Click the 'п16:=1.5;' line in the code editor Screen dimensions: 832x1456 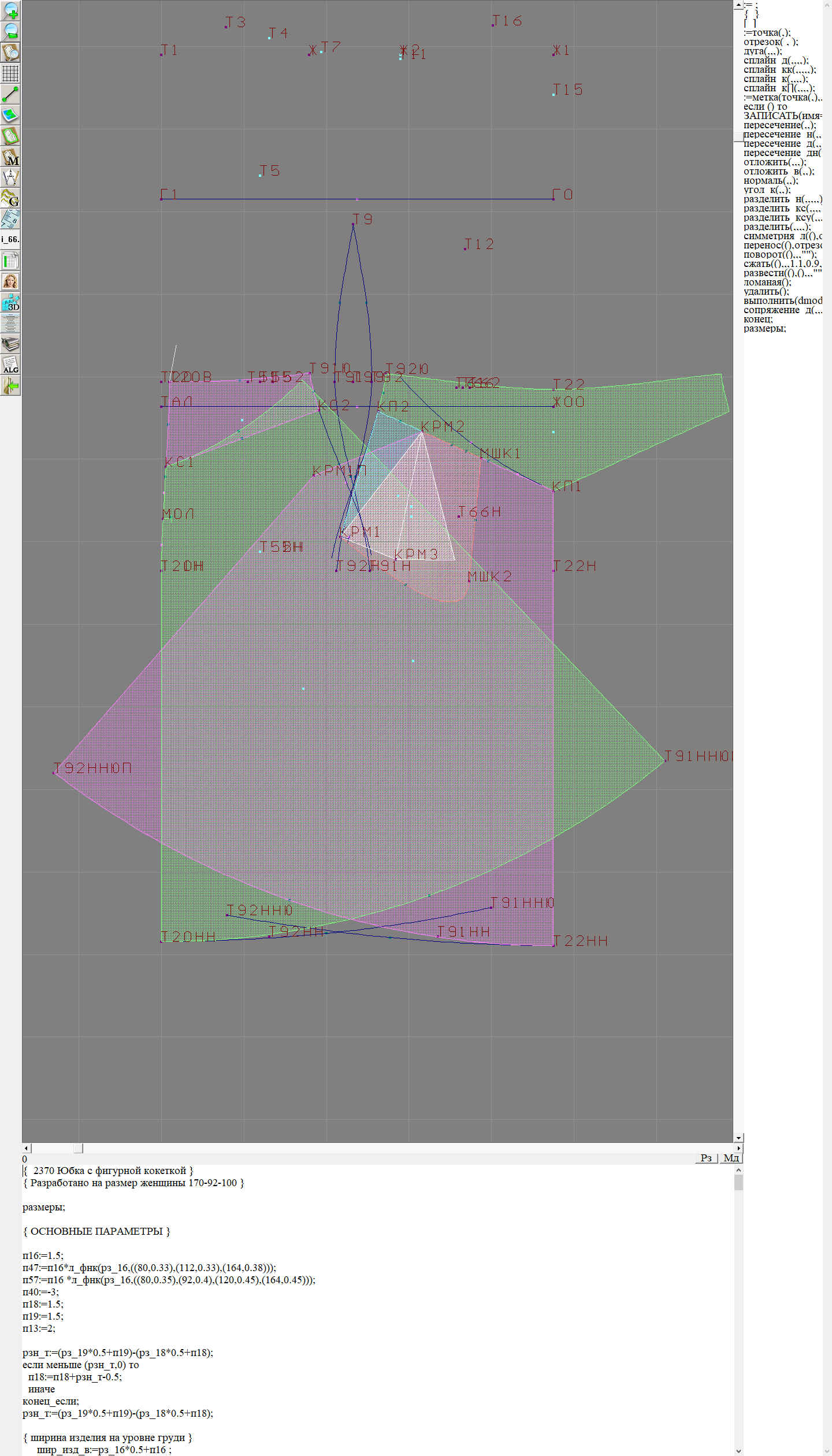point(43,1256)
